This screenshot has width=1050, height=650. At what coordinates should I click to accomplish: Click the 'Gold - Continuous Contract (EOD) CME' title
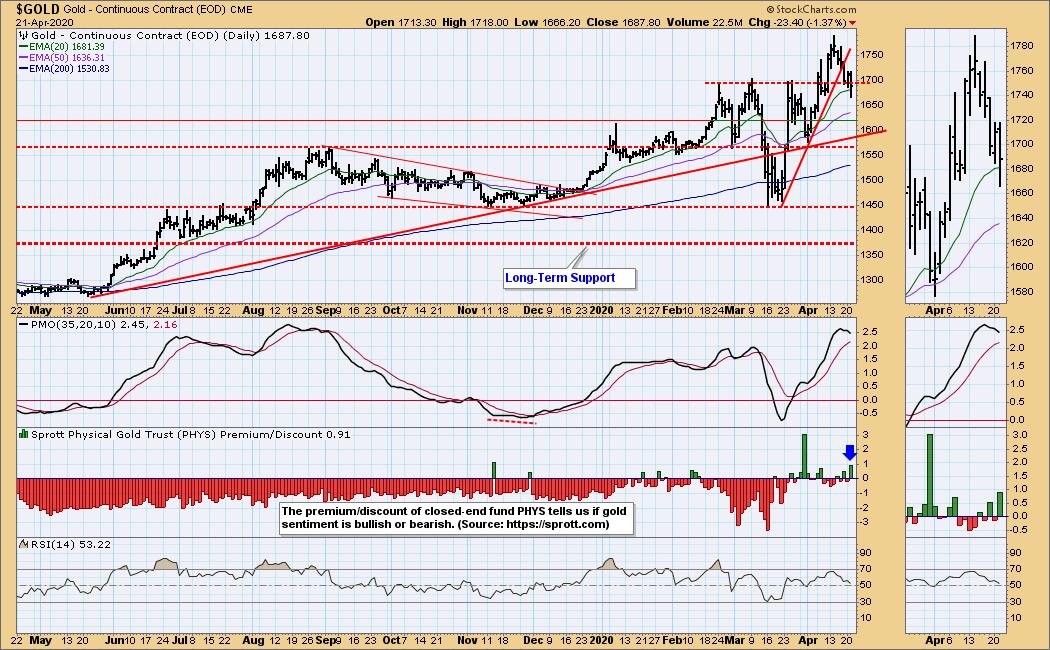click(158, 9)
